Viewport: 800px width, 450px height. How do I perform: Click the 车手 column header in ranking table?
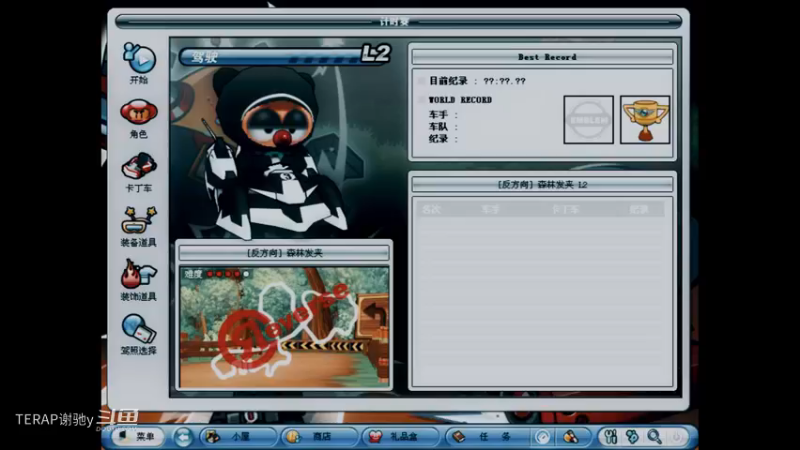coord(490,209)
